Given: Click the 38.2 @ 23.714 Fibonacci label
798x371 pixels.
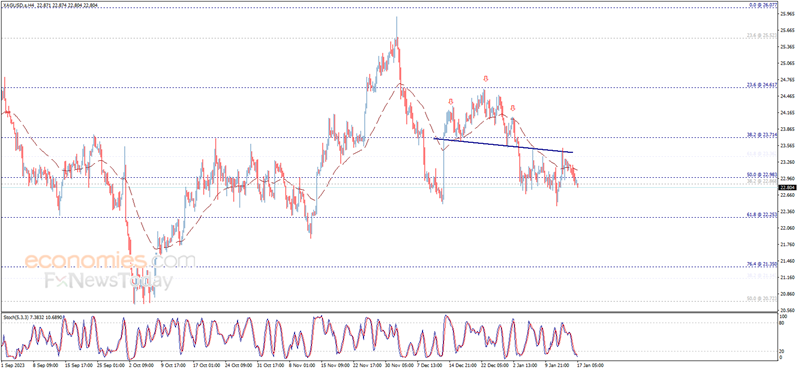Looking at the screenshot, I should (762, 134).
